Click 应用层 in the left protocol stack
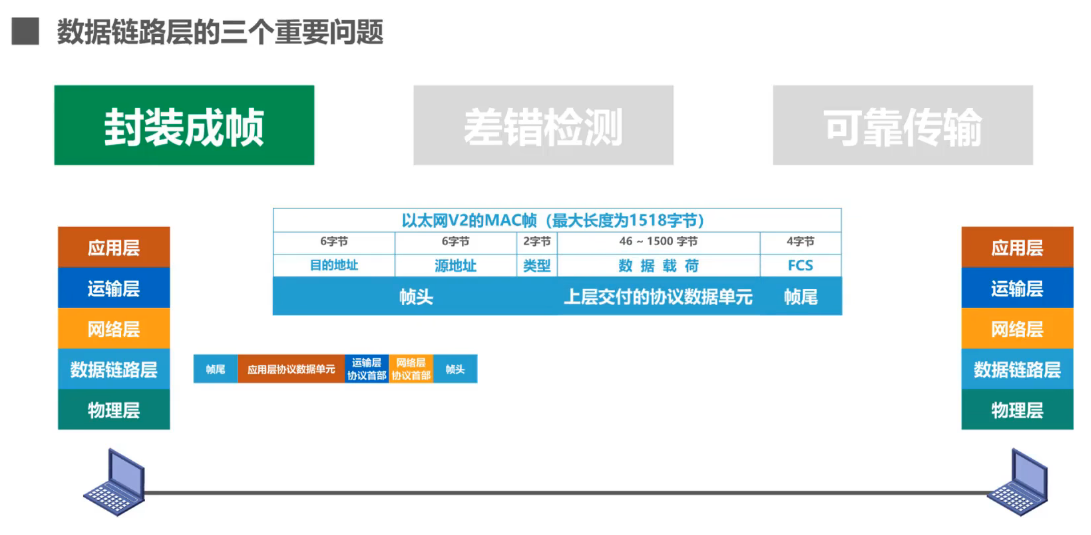Viewport: 1091px width, 535px height. 113,248
